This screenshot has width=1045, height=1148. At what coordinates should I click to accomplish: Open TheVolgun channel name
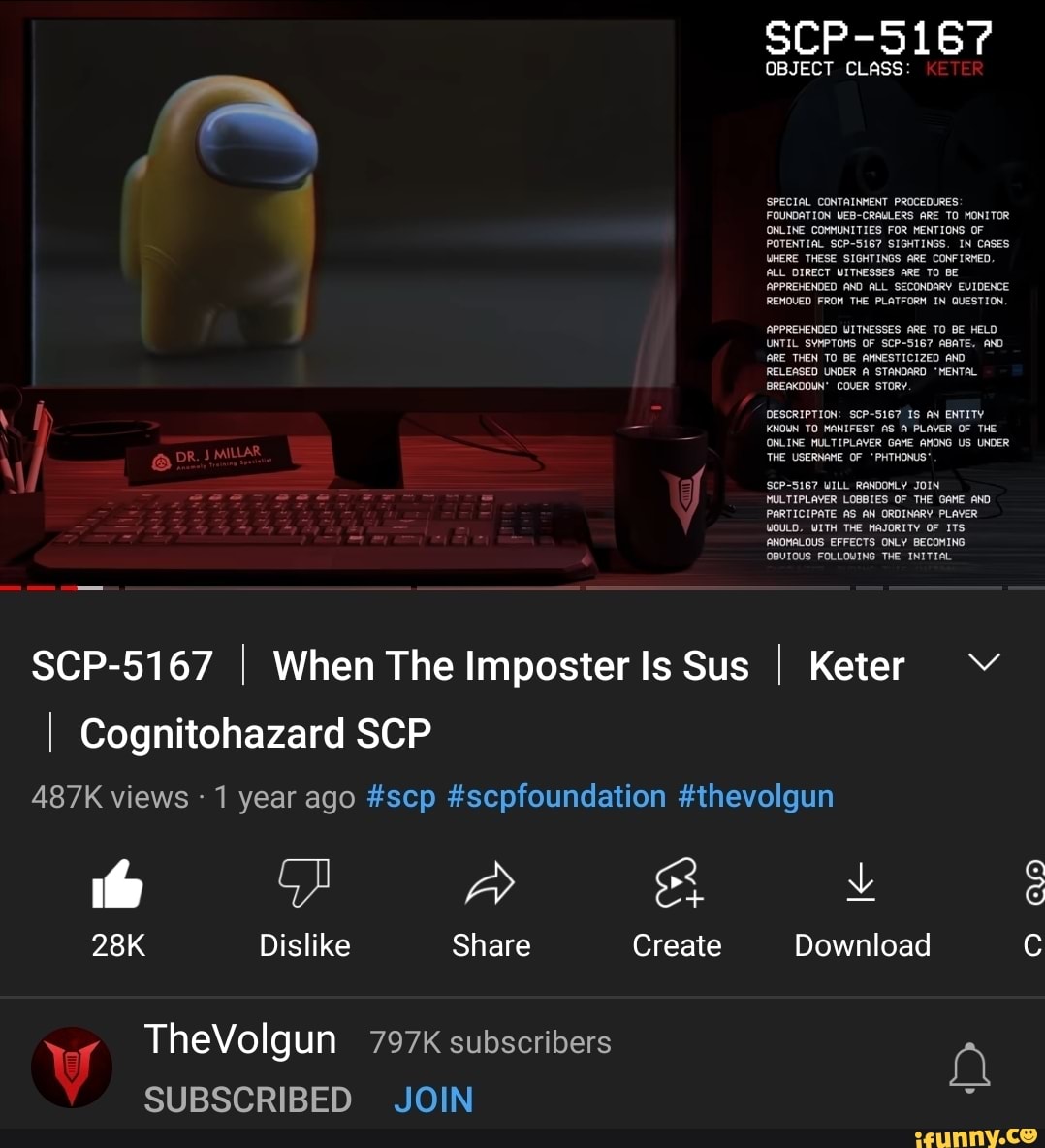240,1038
